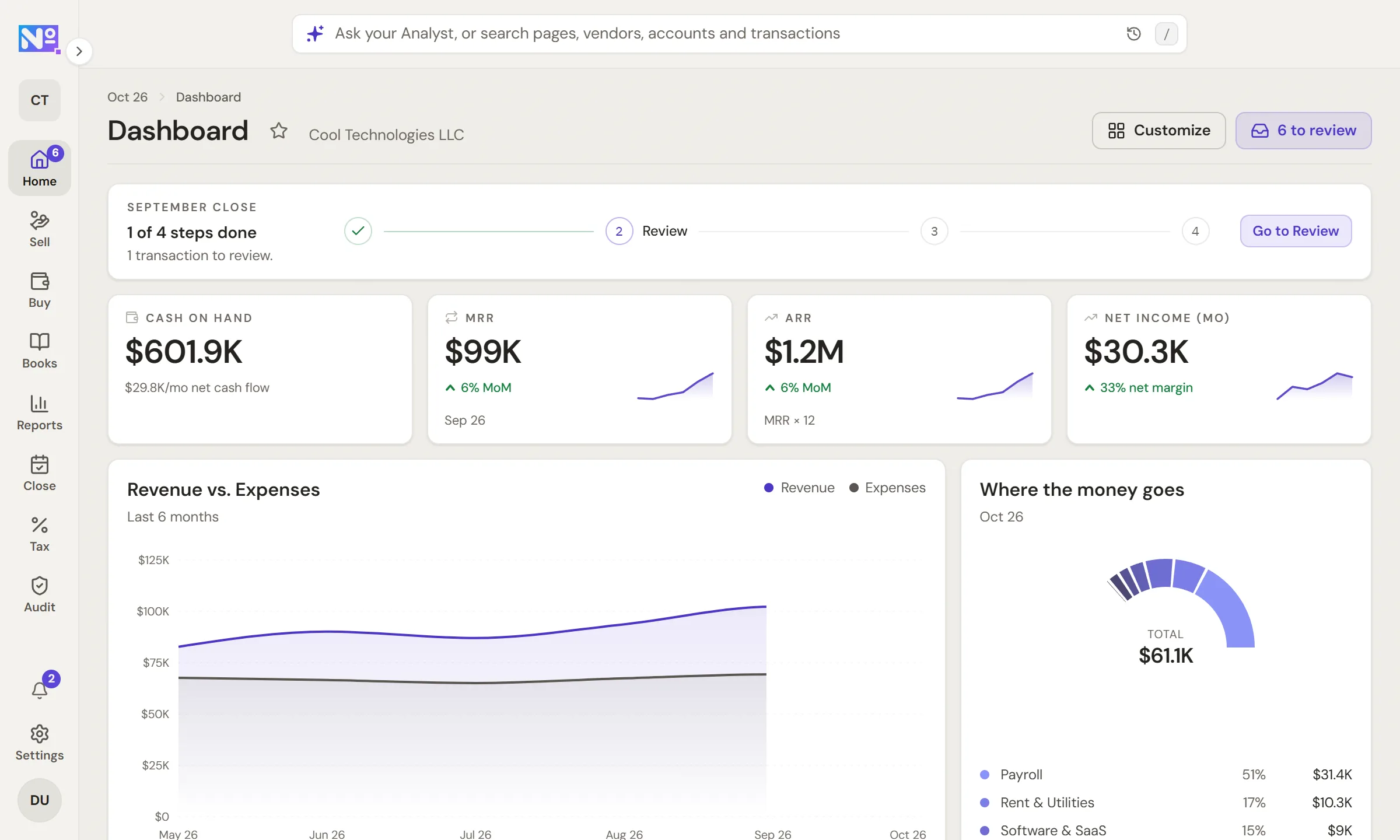Screen dimensions: 1400x840
Task: Open the CT company switcher
Action: pyautogui.click(x=40, y=100)
